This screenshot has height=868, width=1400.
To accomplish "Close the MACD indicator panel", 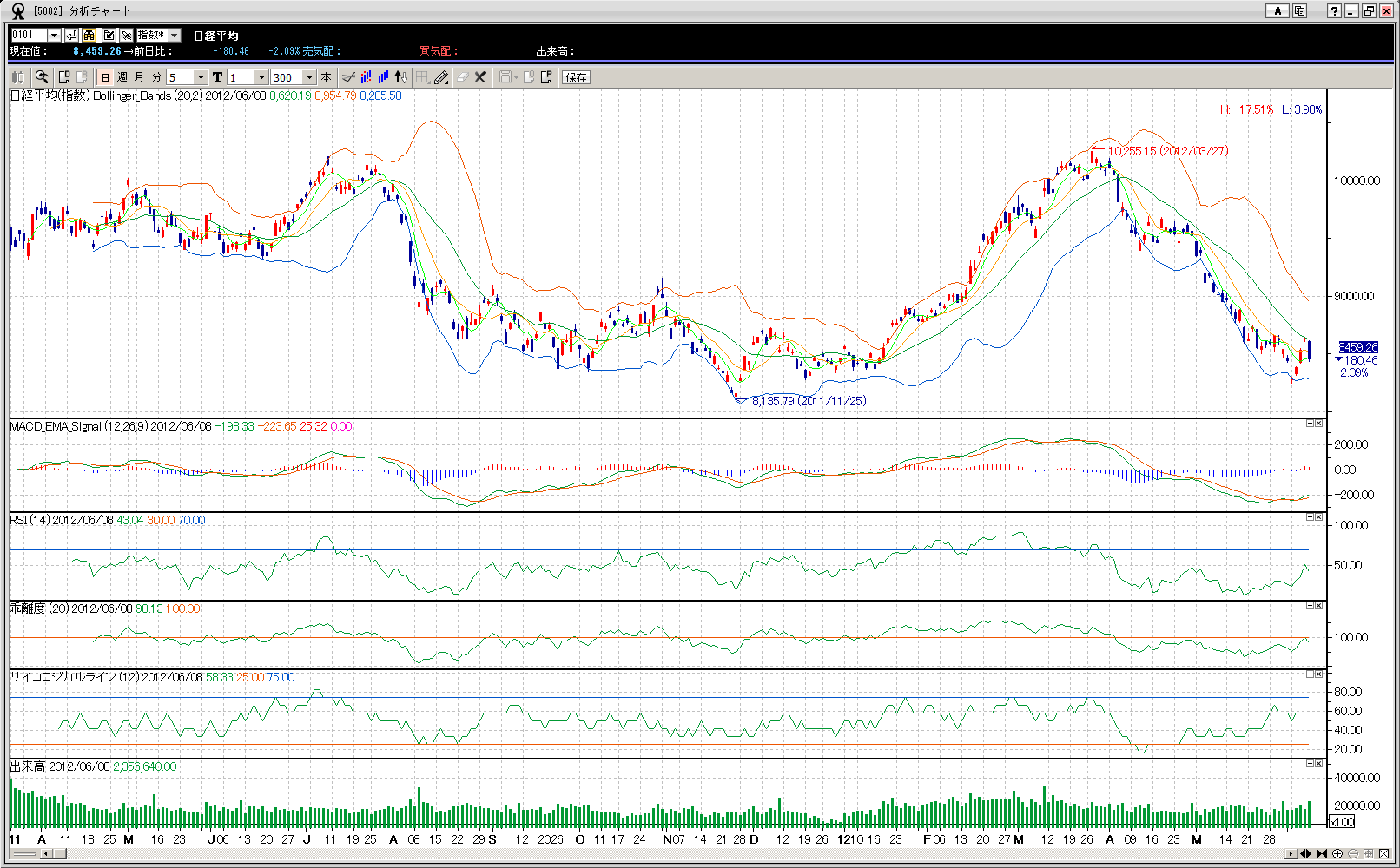I will 1318,424.
